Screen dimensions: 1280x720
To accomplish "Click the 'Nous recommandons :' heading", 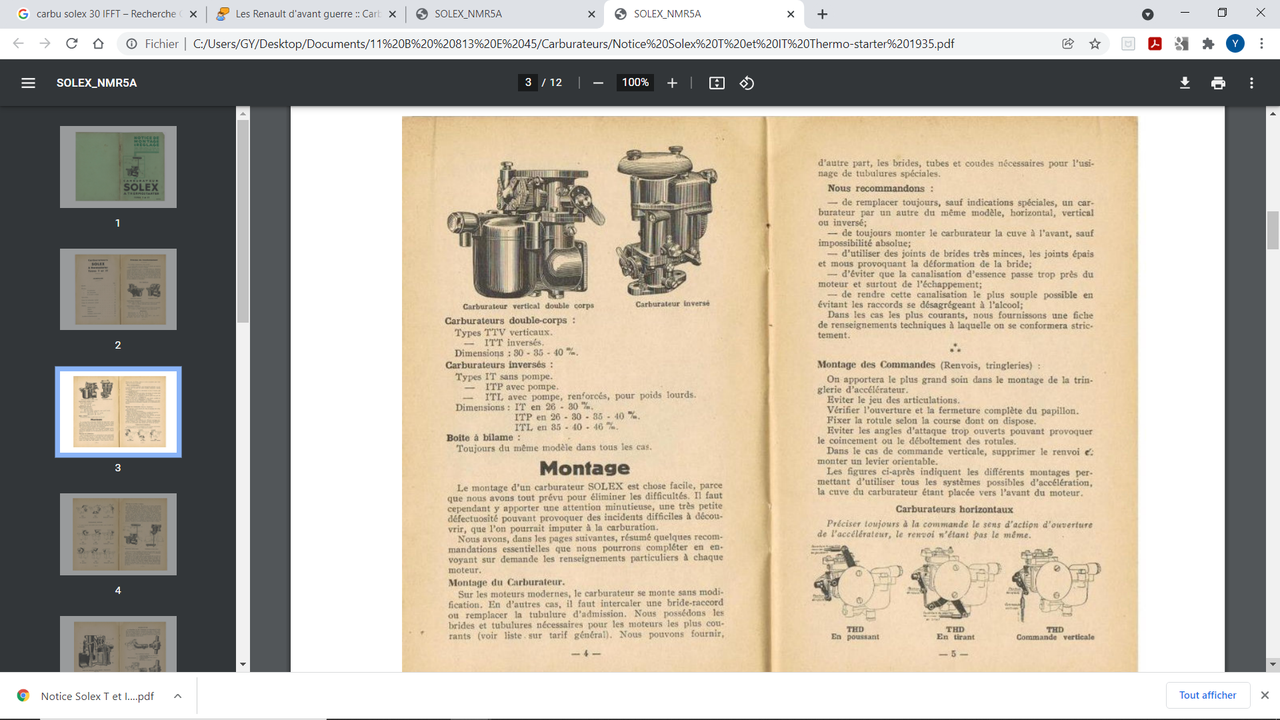I will [x=880, y=188].
